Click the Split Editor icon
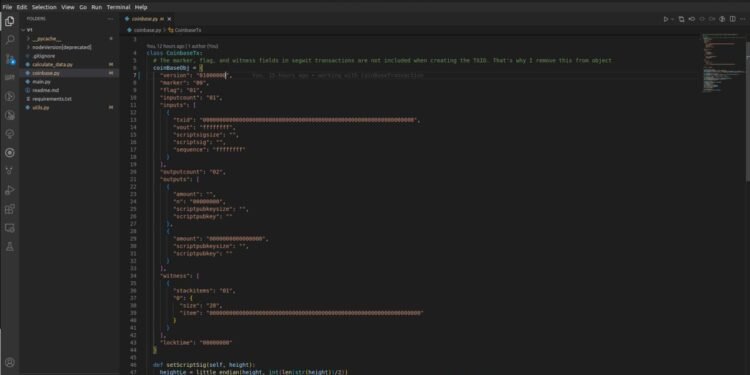 tap(732, 19)
